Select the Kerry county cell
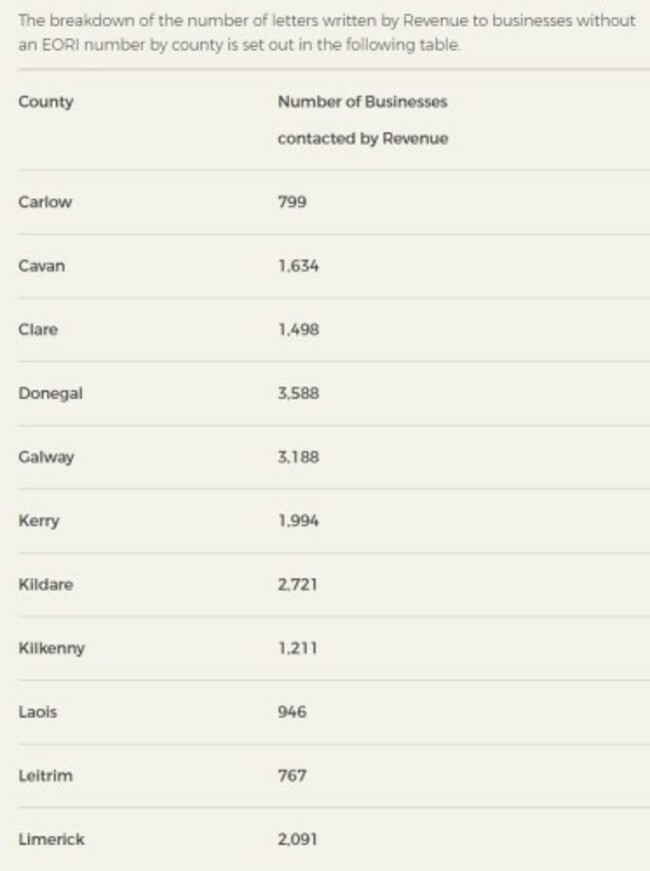 [38, 521]
